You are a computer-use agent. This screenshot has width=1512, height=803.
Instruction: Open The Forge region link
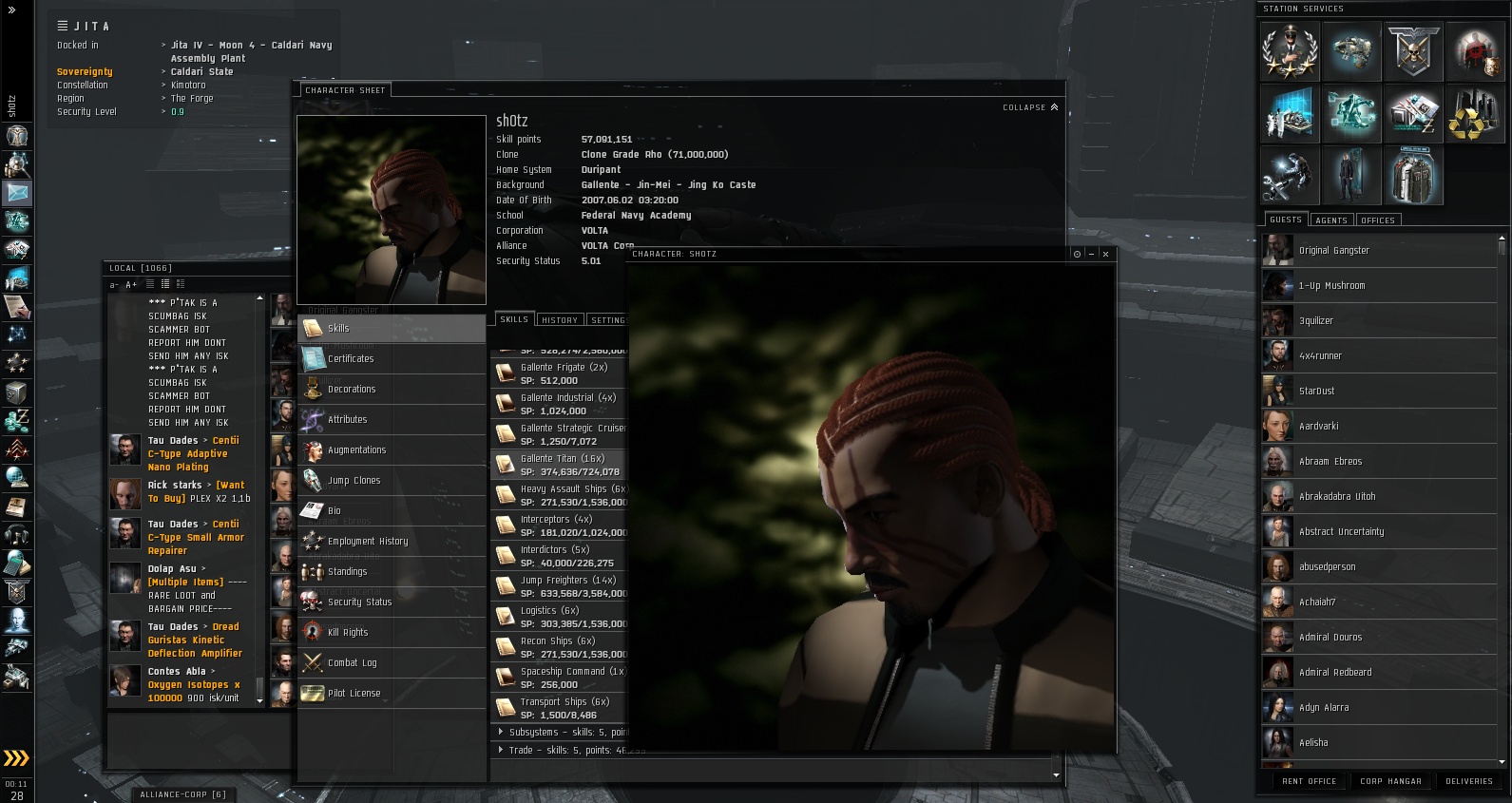(192, 98)
